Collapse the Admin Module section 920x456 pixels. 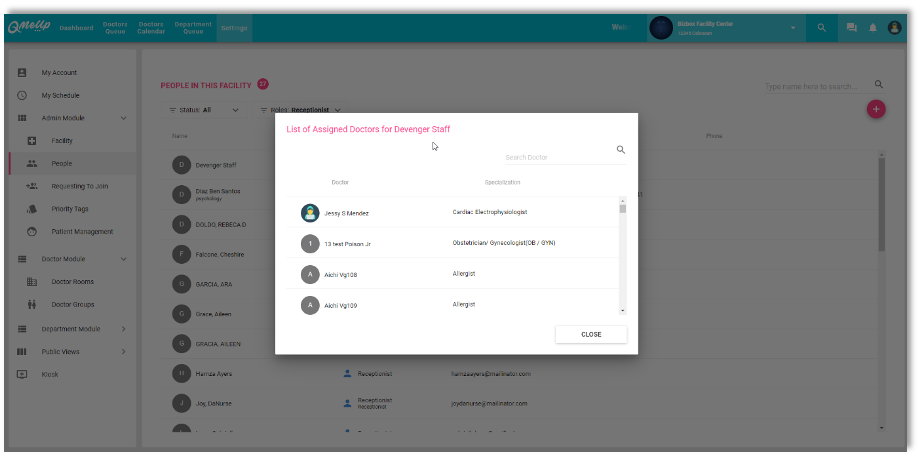pos(124,118)
